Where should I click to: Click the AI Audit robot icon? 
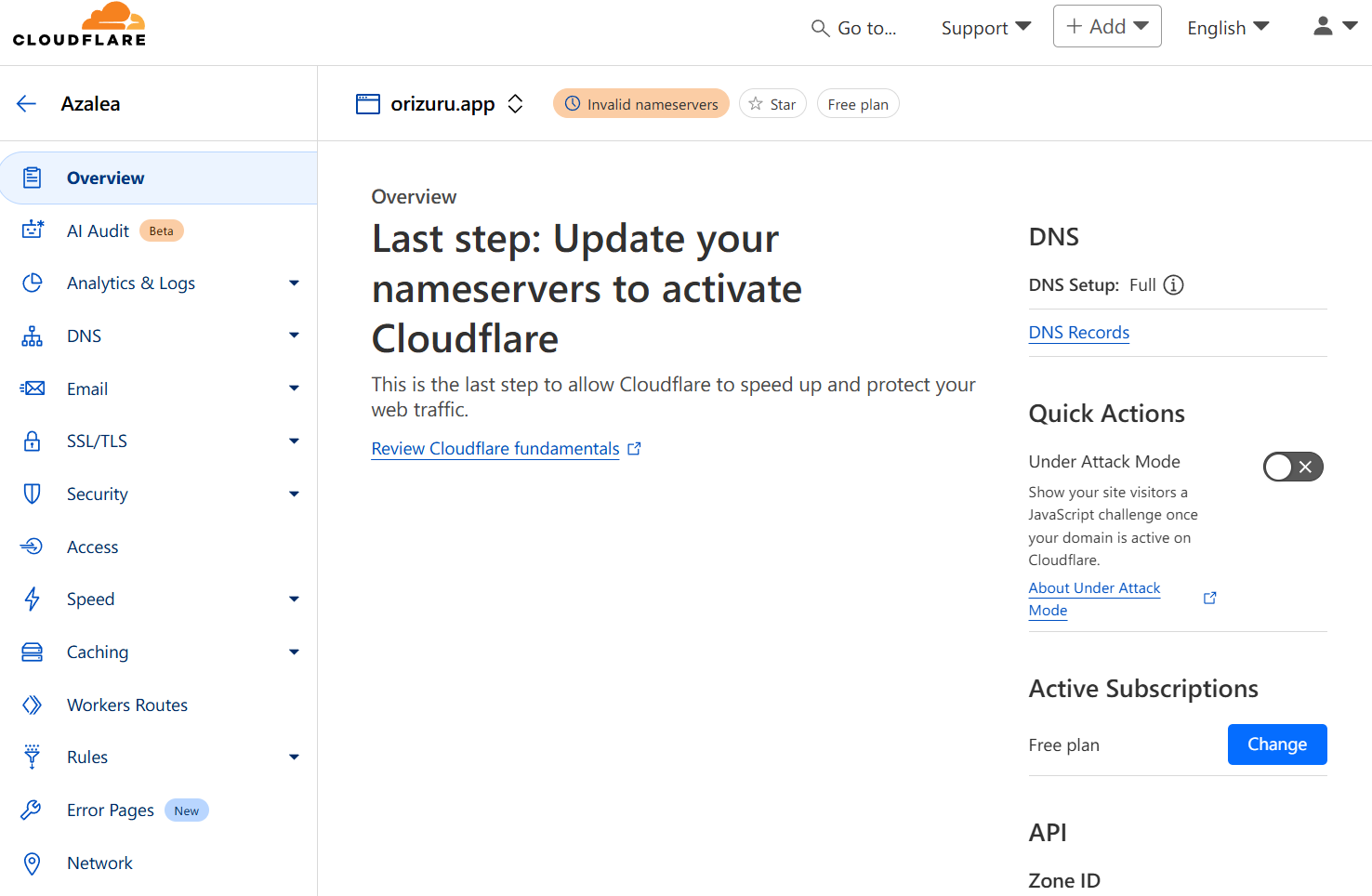coord(33,231)
